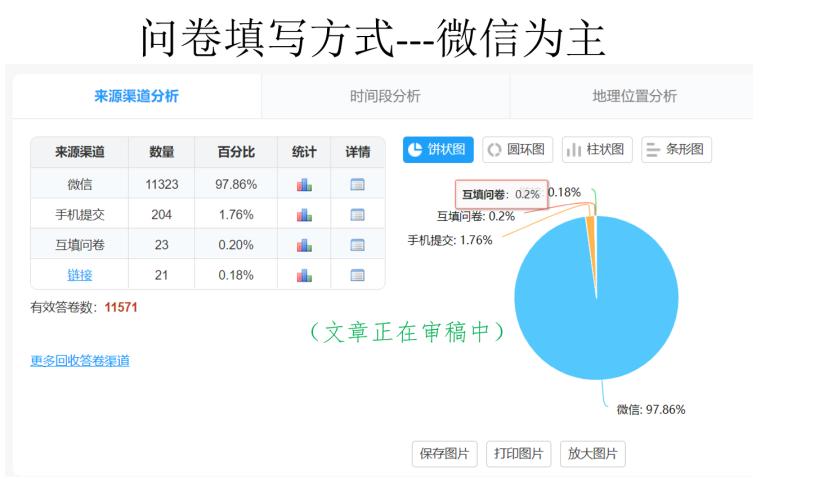The height and width of the screenshot is (479, 819).
Task: Switch chart to 圆环图 donut view
Action: [x=518, y=150]
